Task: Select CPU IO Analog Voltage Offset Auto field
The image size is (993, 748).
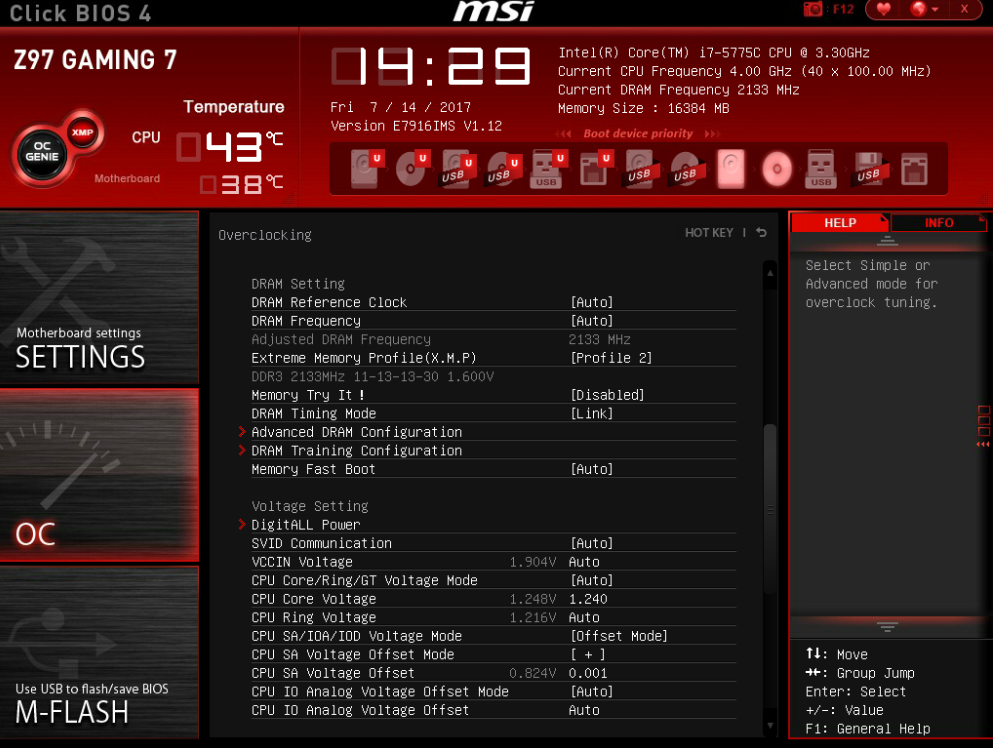Action: tap(584, 710)
